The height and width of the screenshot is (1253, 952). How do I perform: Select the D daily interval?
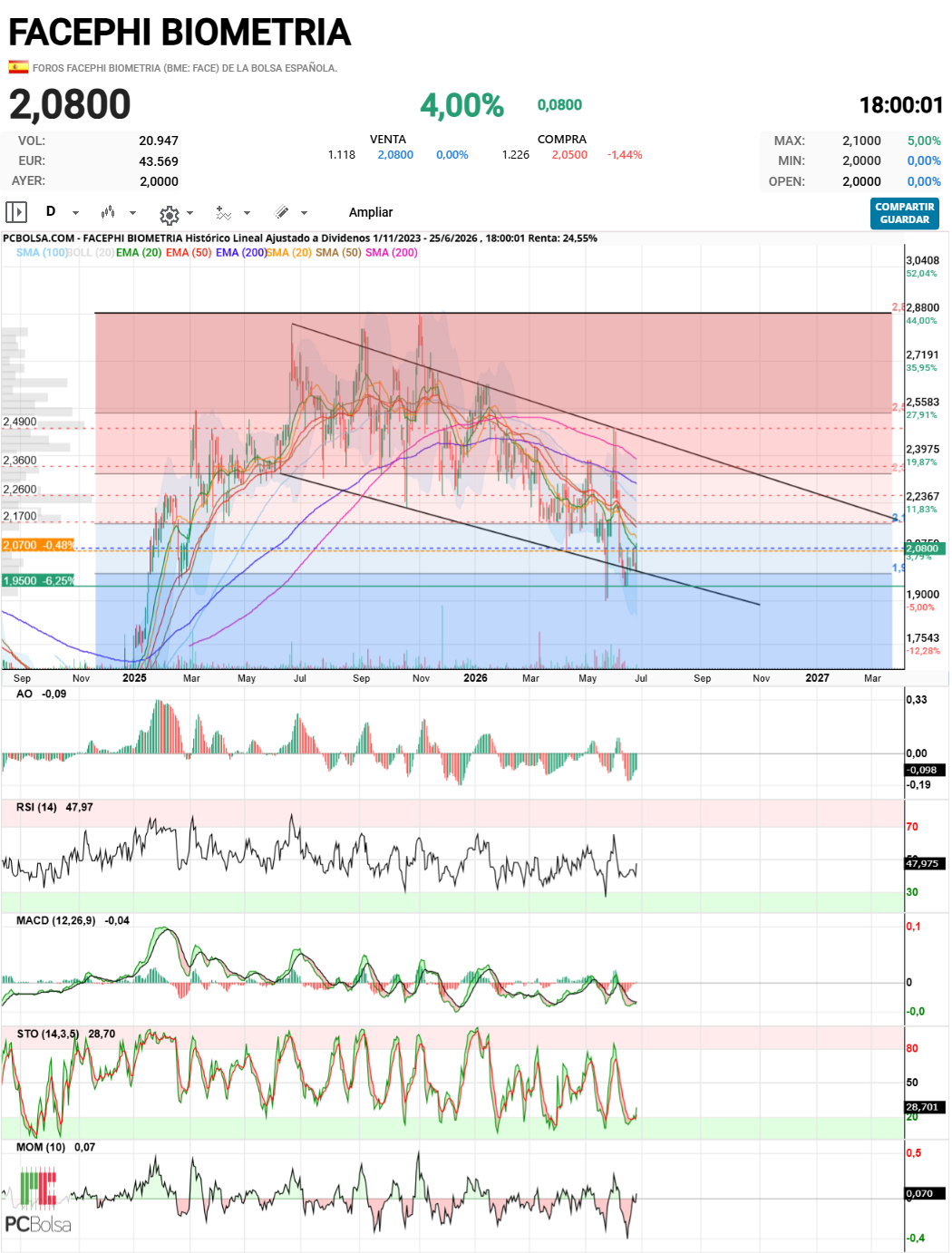click(51, 211)
